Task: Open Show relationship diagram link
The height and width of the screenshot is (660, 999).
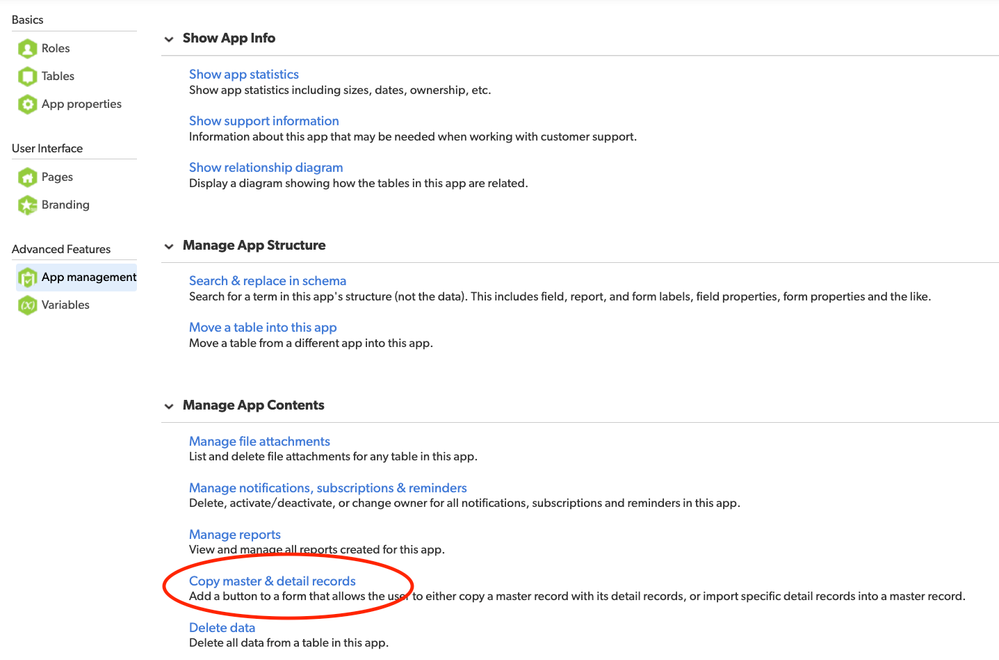Action: coord(266,168)
